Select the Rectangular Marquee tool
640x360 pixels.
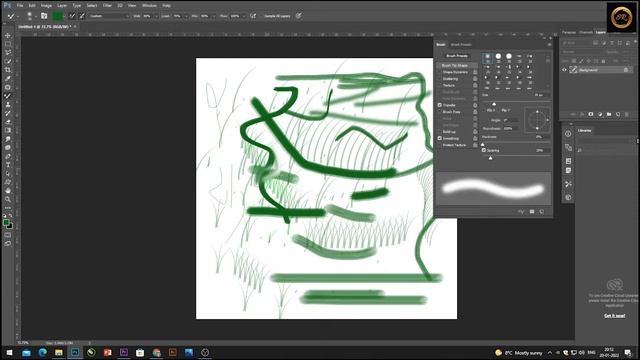tap(8, 44)
